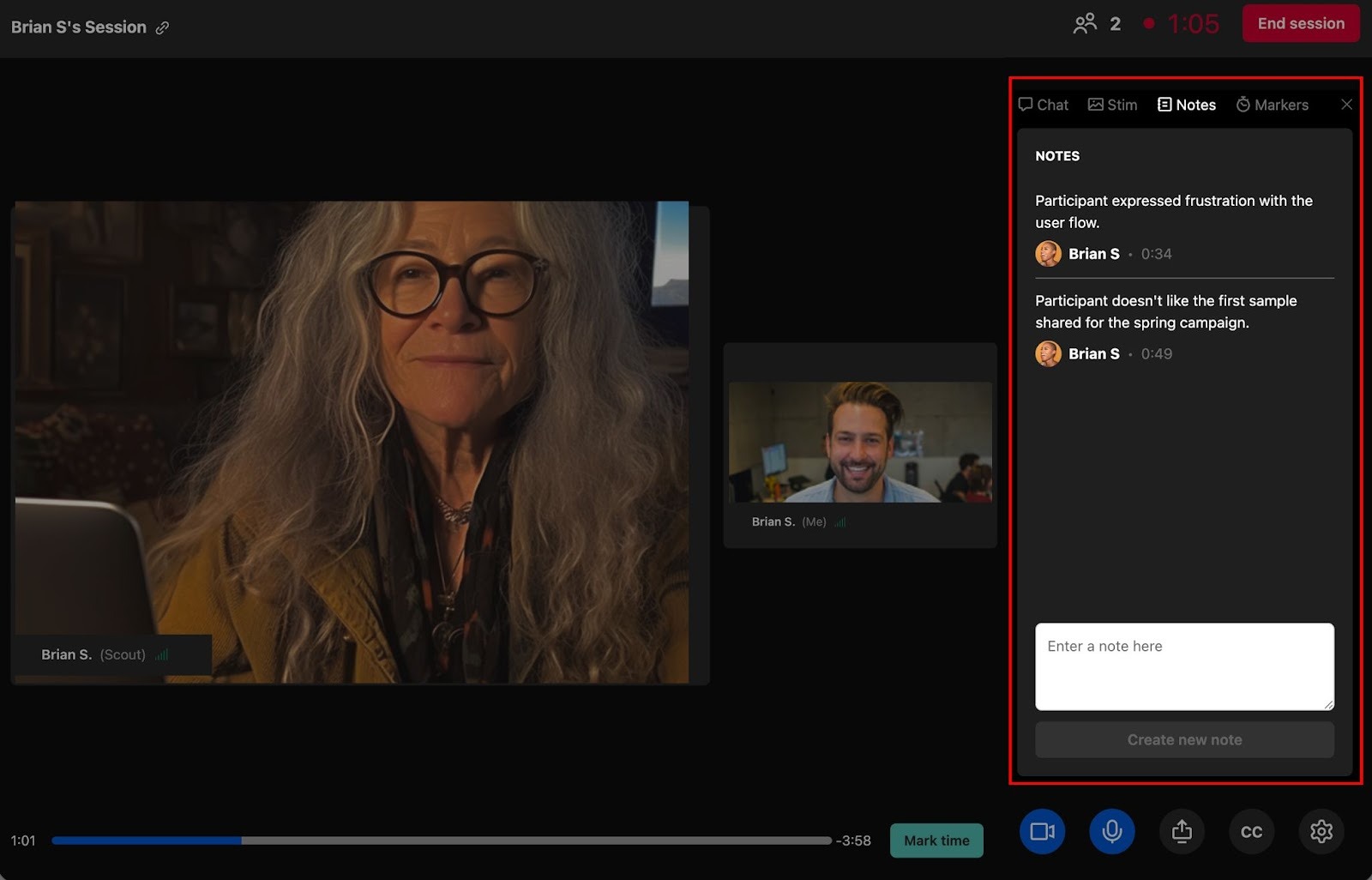Screen dimensions: 1372x880
Task: Open the Stim tab
Action: (x=1112, y=105)
